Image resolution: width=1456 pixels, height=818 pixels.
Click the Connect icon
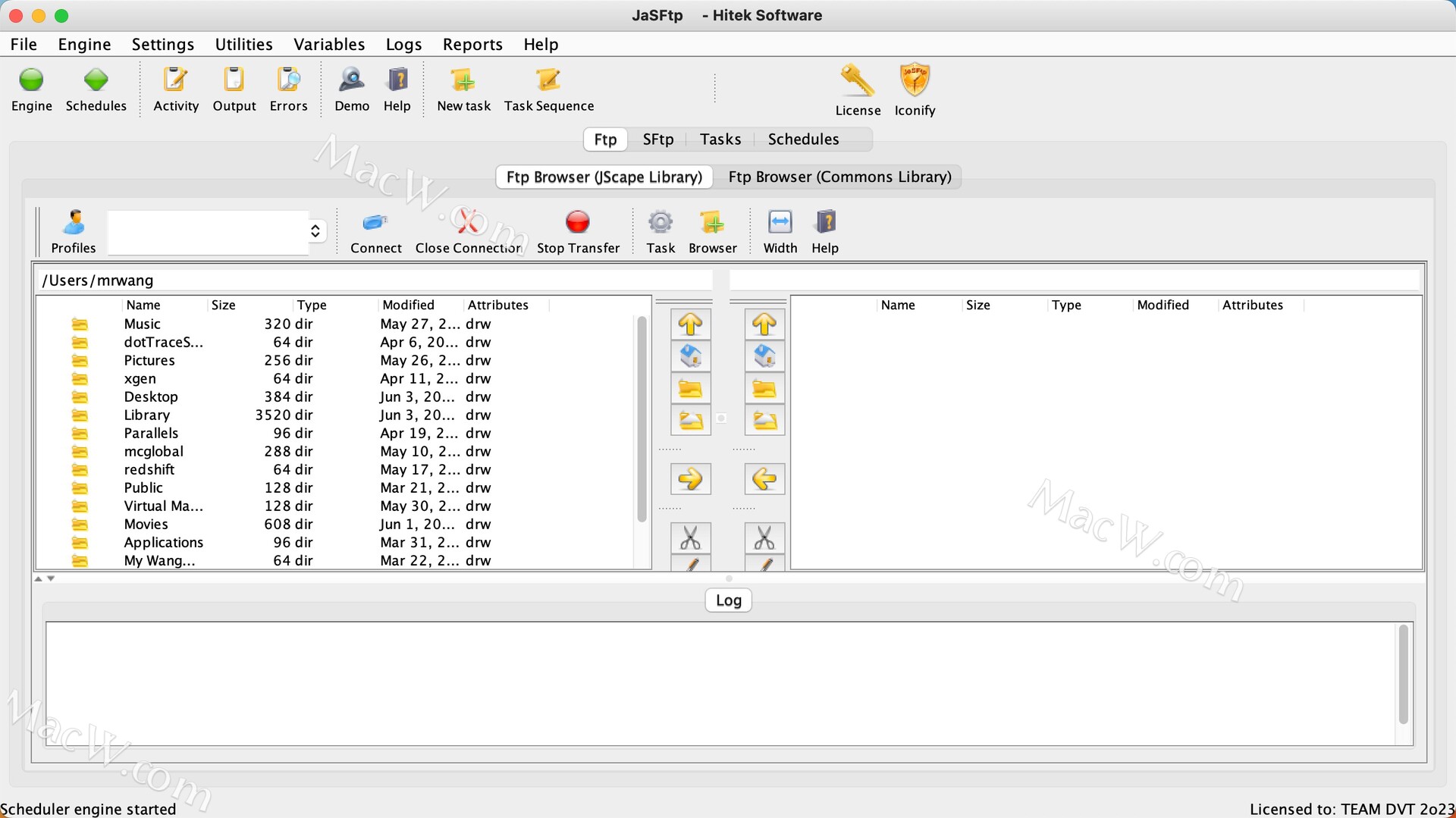(375, 222)
